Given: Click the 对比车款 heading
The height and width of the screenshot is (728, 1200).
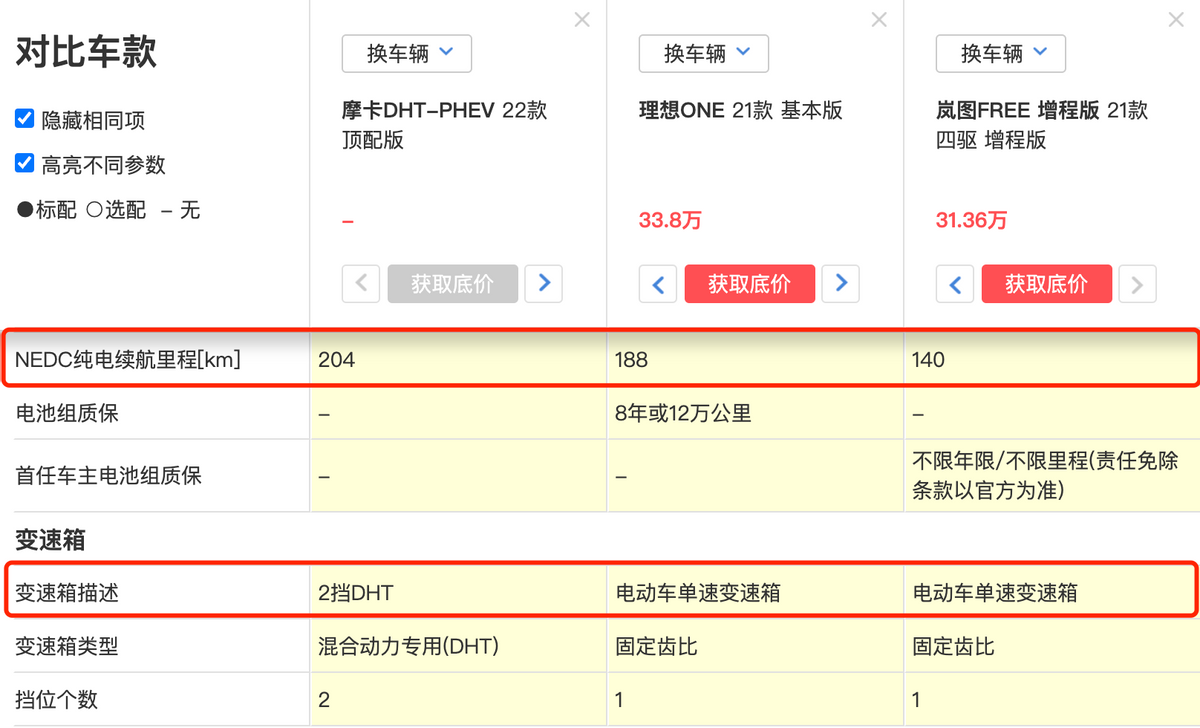Looking at the screenshot, I should 86,52.
